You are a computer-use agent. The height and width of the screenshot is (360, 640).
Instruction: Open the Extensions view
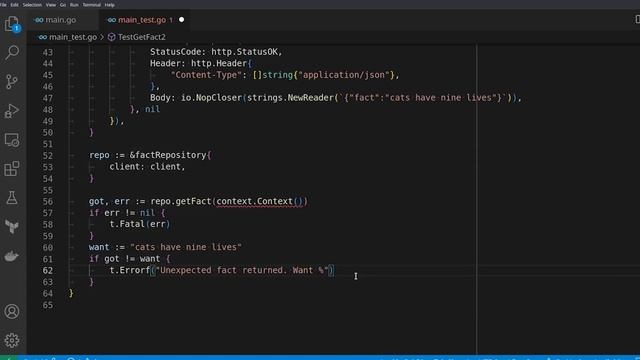point(12,169)
